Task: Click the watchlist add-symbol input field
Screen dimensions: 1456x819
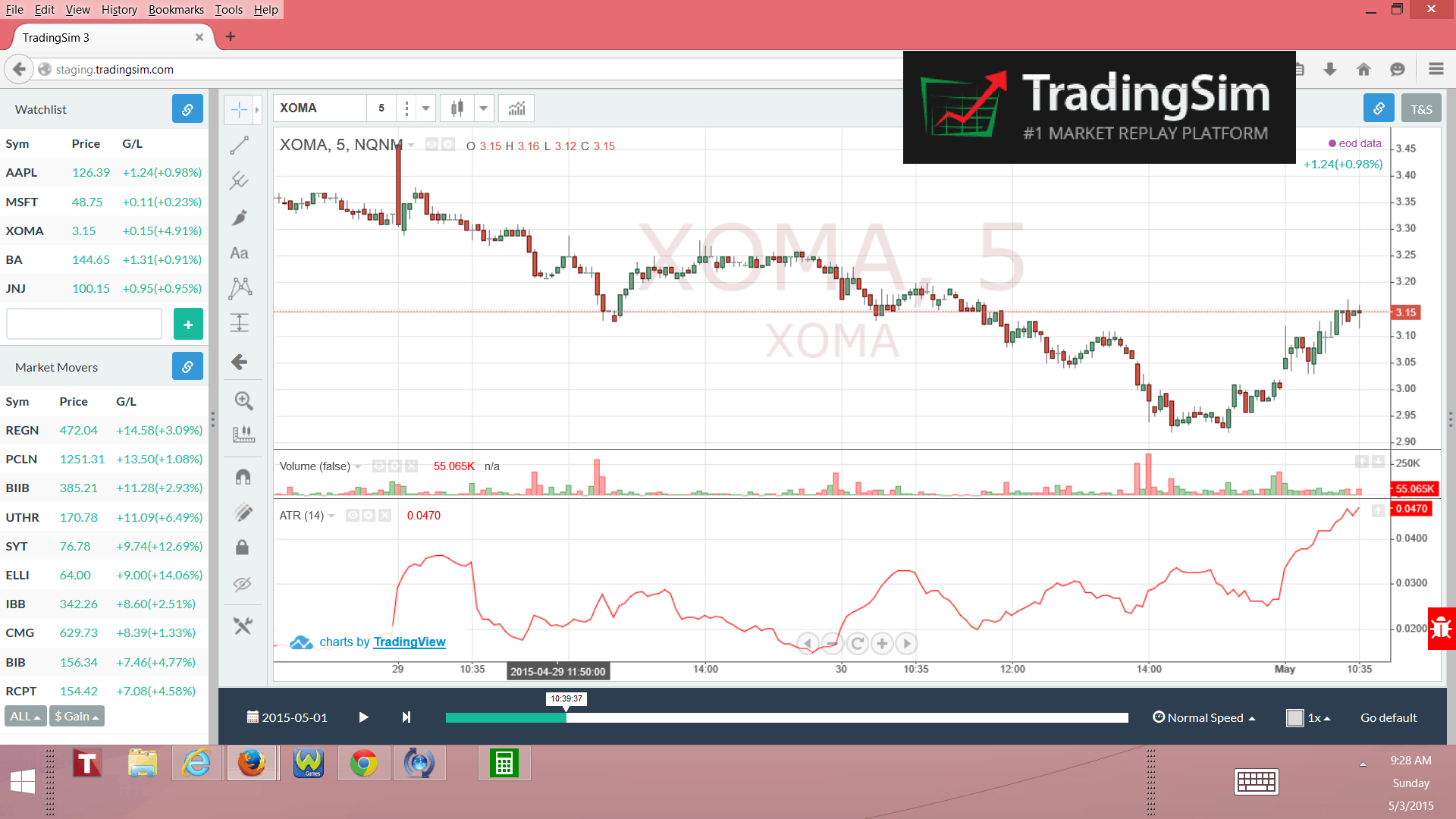Action: (83, 324)
